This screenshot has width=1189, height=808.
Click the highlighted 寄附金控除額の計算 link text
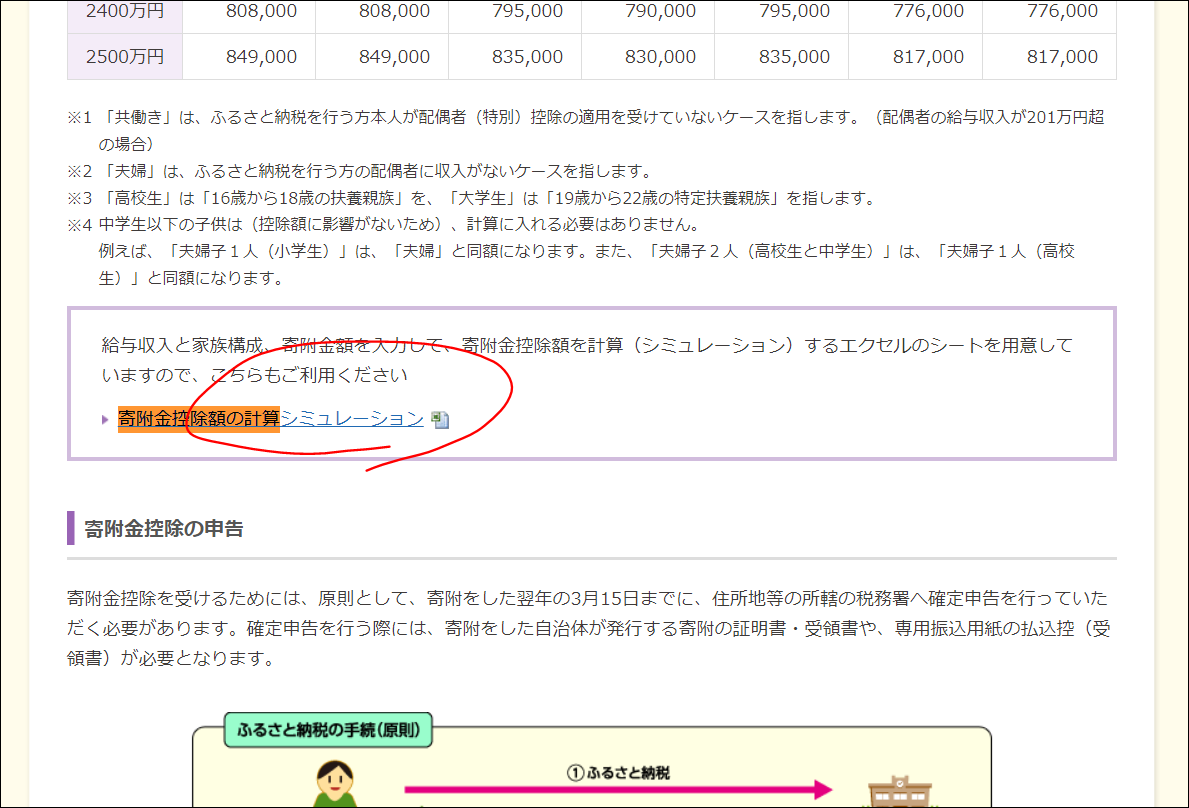pos(196,419)
